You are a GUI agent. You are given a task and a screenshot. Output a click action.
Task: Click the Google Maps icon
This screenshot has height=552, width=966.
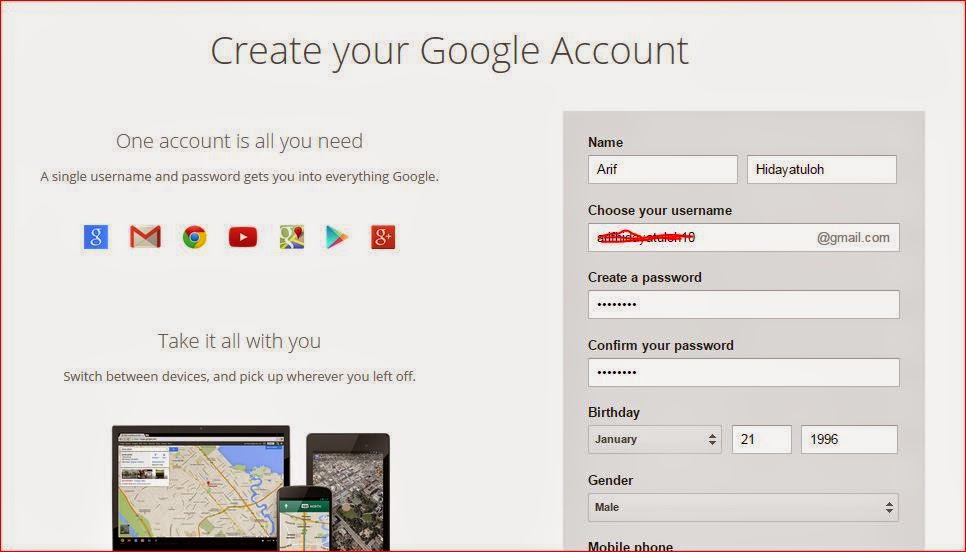pos(292,237)
